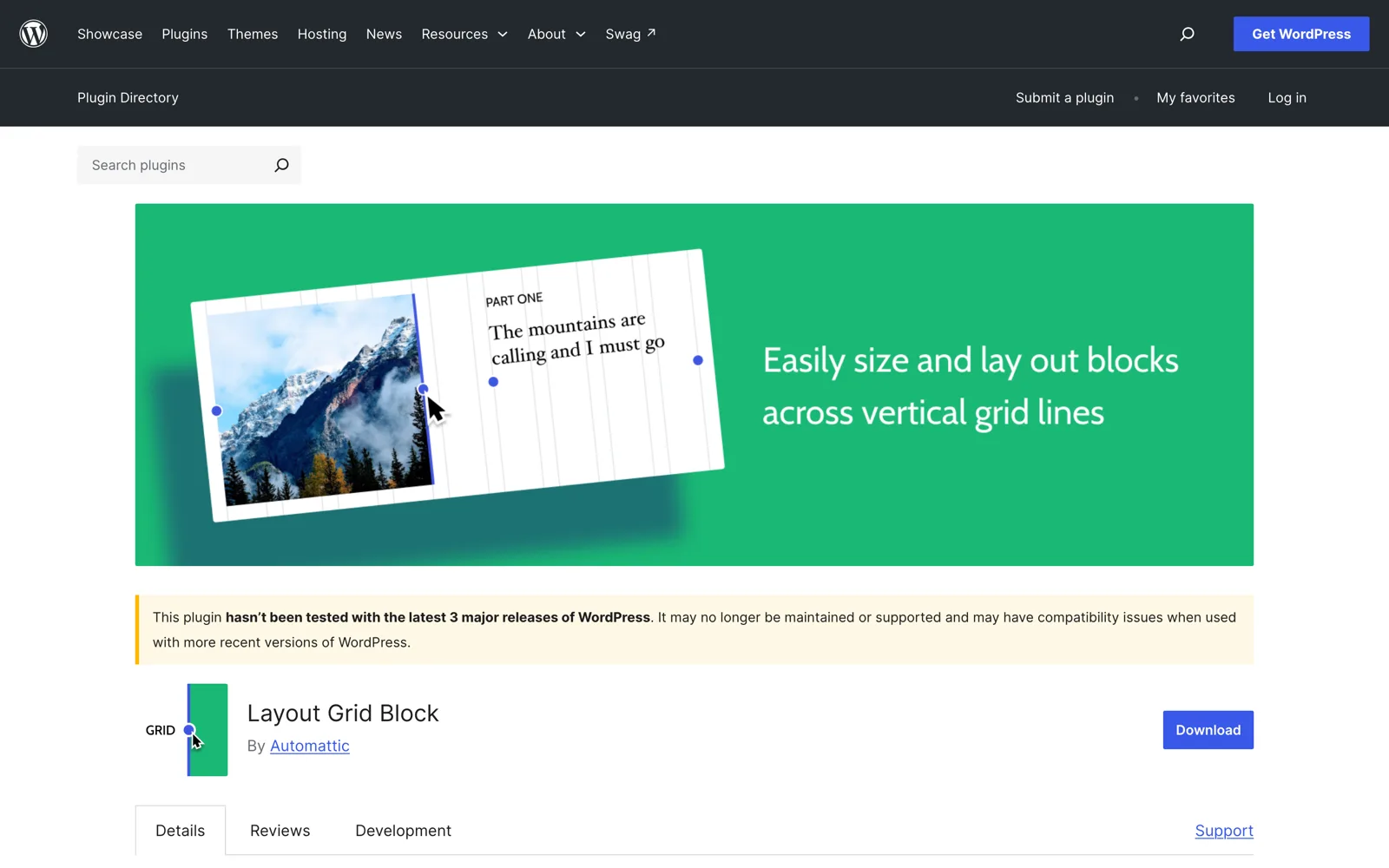Click the Layout Grid Block title

tap(343, 713)
